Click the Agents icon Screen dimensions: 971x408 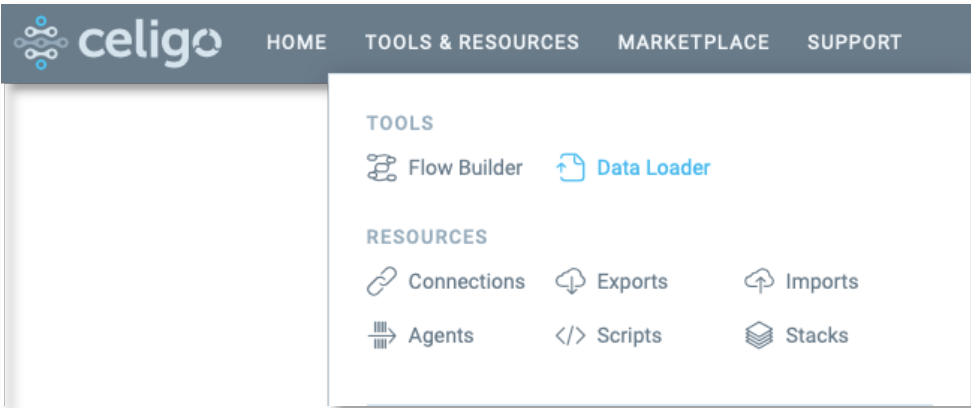(x=383, y=336)
